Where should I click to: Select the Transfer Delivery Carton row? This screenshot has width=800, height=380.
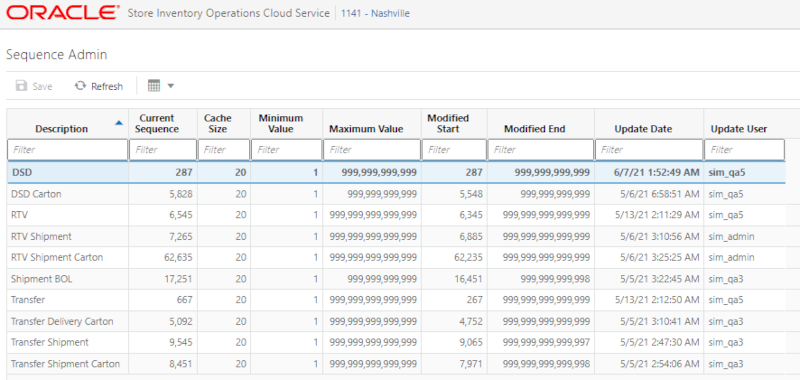coord(395,321)
